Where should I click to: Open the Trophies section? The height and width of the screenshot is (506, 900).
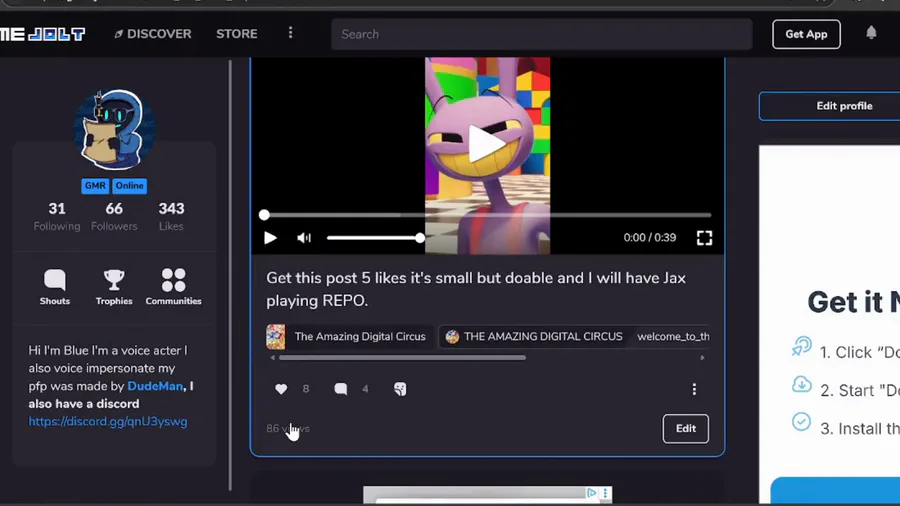114,287
